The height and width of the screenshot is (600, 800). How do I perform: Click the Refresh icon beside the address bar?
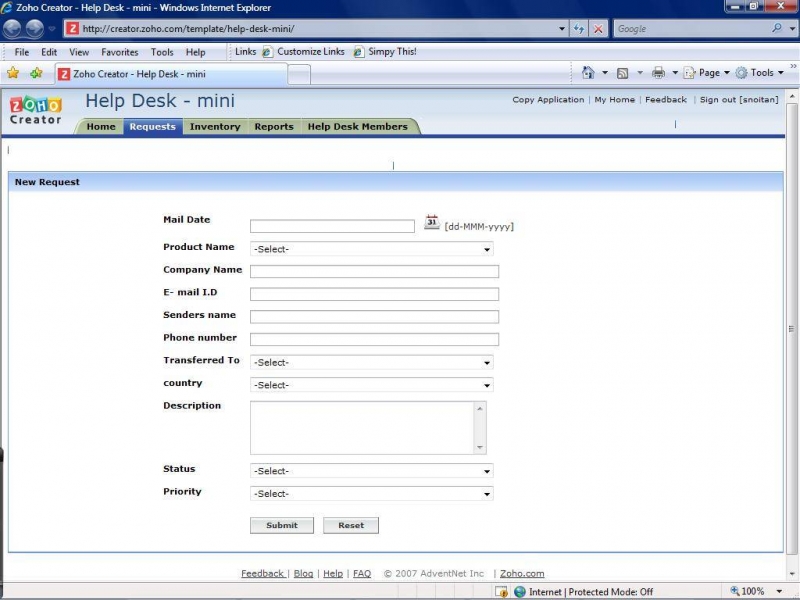point(580,28)
